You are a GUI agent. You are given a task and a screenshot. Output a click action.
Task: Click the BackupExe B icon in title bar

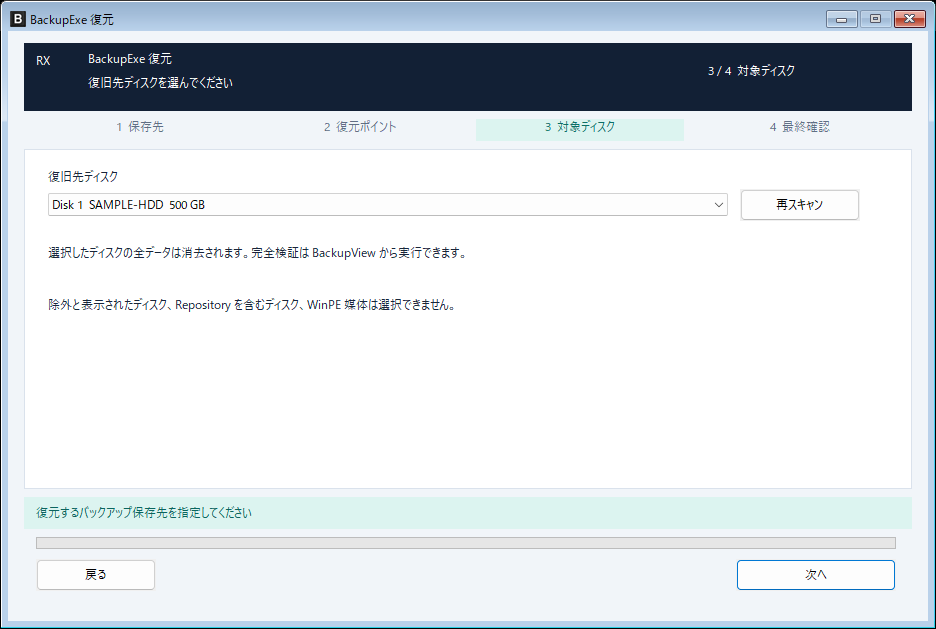[18, 19]
